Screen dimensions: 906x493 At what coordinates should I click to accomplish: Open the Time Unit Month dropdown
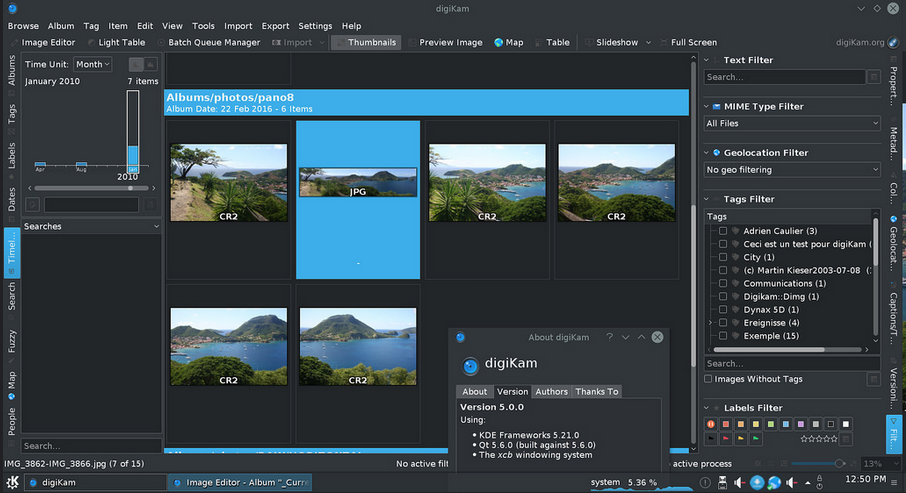[93, 64]
